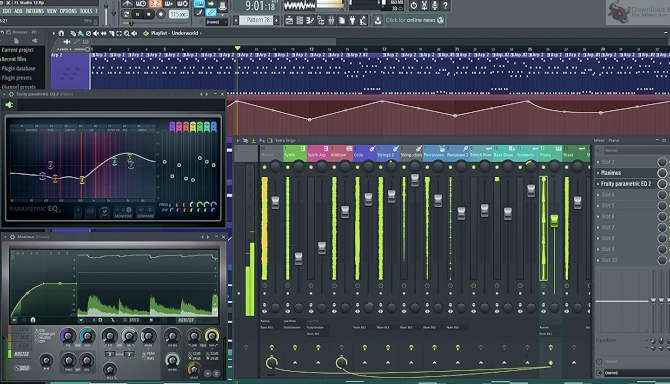Click the purple-ringed knob in Maximus
670x384 pixels.
coord(68,336)
